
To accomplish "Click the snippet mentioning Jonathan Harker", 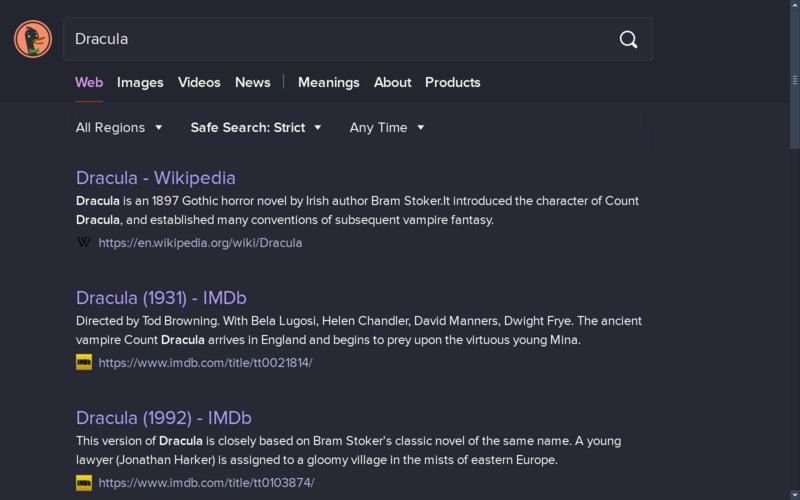I will coord(348,451).
